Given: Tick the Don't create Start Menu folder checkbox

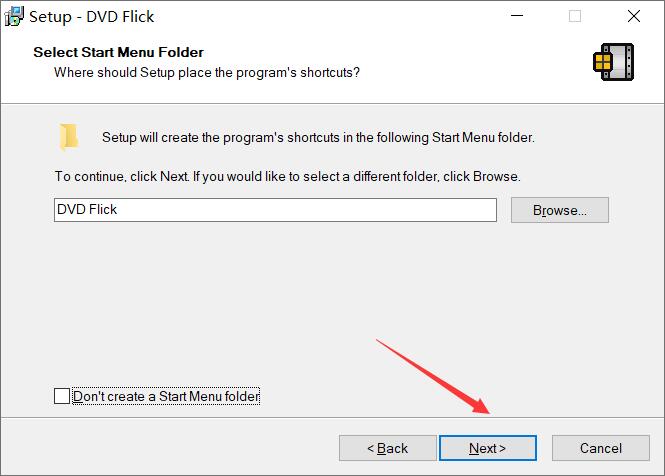Looking at the screenshot, I should 62,396.
